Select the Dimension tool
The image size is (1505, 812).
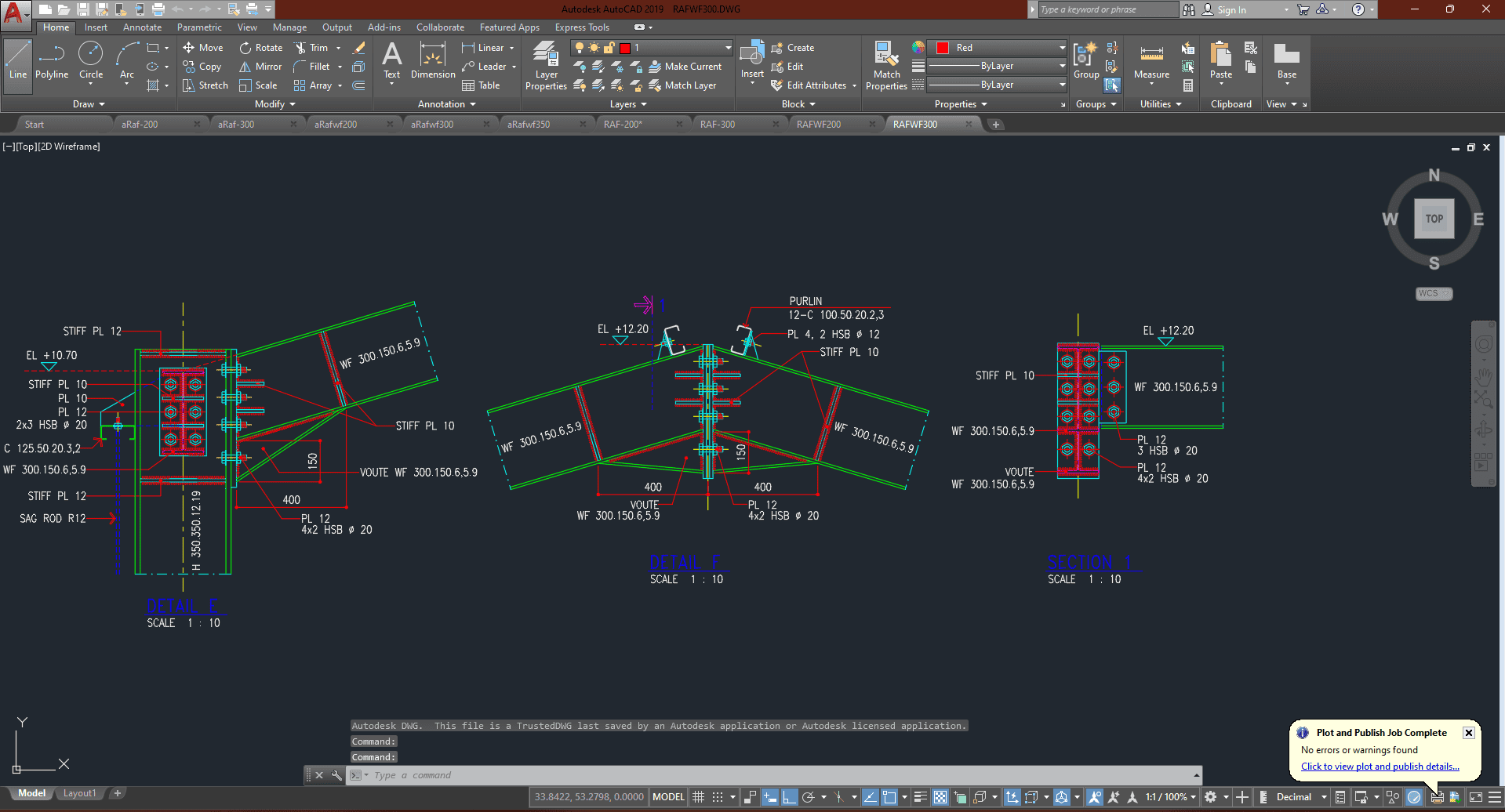[433, 61]
